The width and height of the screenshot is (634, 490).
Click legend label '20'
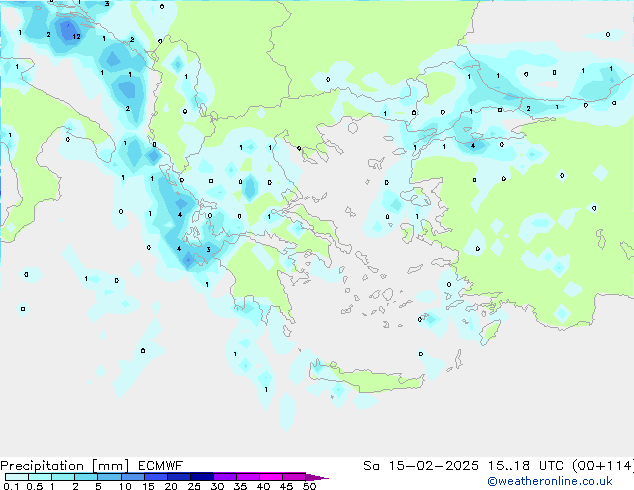pos(171,486)
